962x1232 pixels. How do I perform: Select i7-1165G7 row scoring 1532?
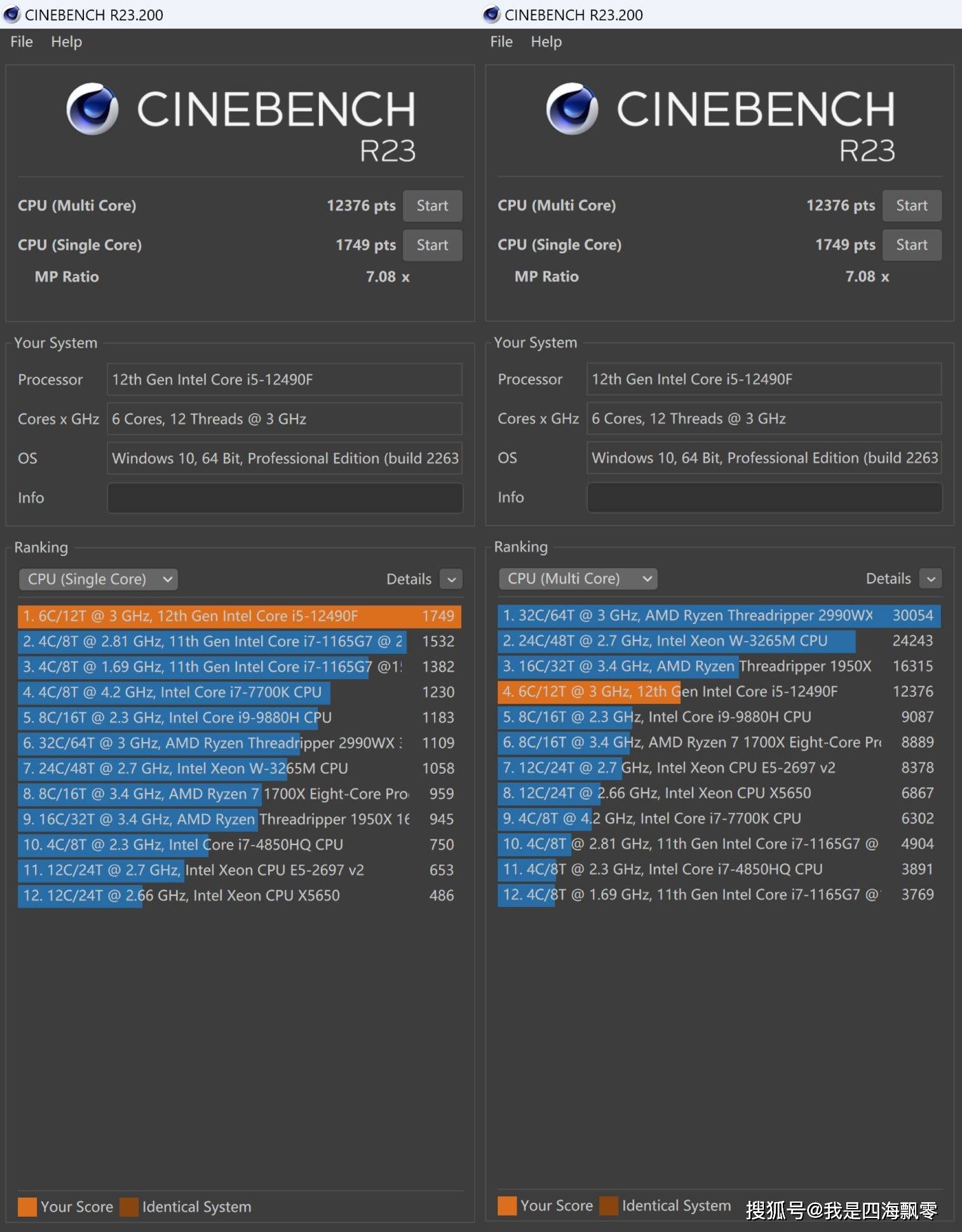click(240, 642)
